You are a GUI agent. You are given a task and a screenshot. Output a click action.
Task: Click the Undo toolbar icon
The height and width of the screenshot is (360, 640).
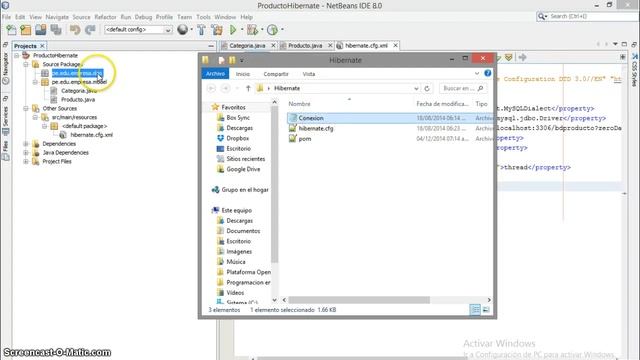75,30
